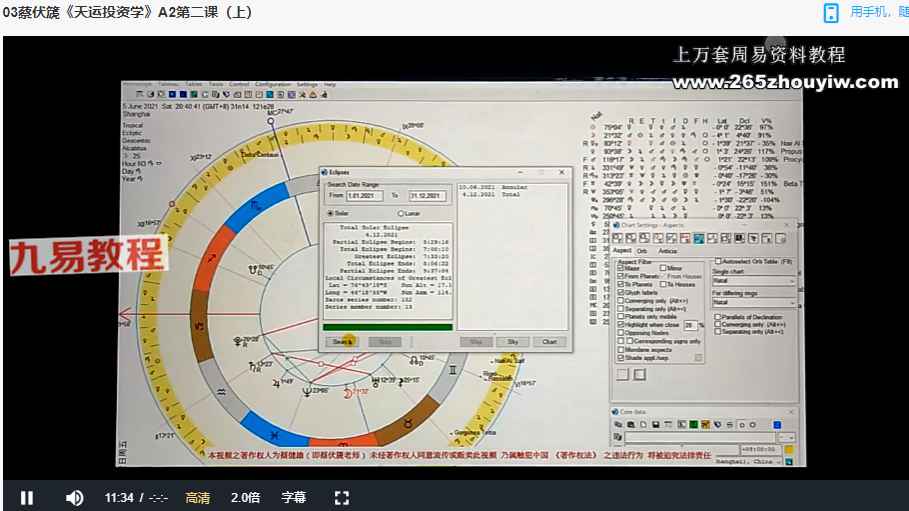The height and width of the screenshot is (511, 909).
Task: Open the Single chart Natal dropdown
Action: click(754, 281)
